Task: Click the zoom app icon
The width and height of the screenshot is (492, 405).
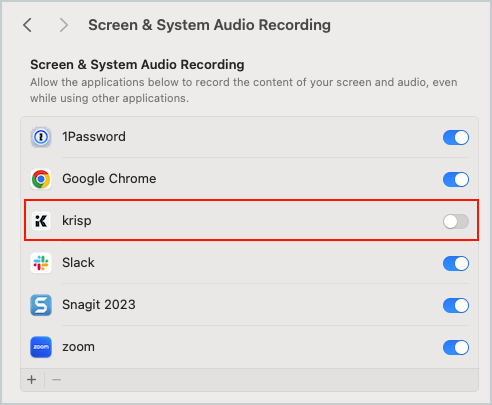Action: [41, 347]
